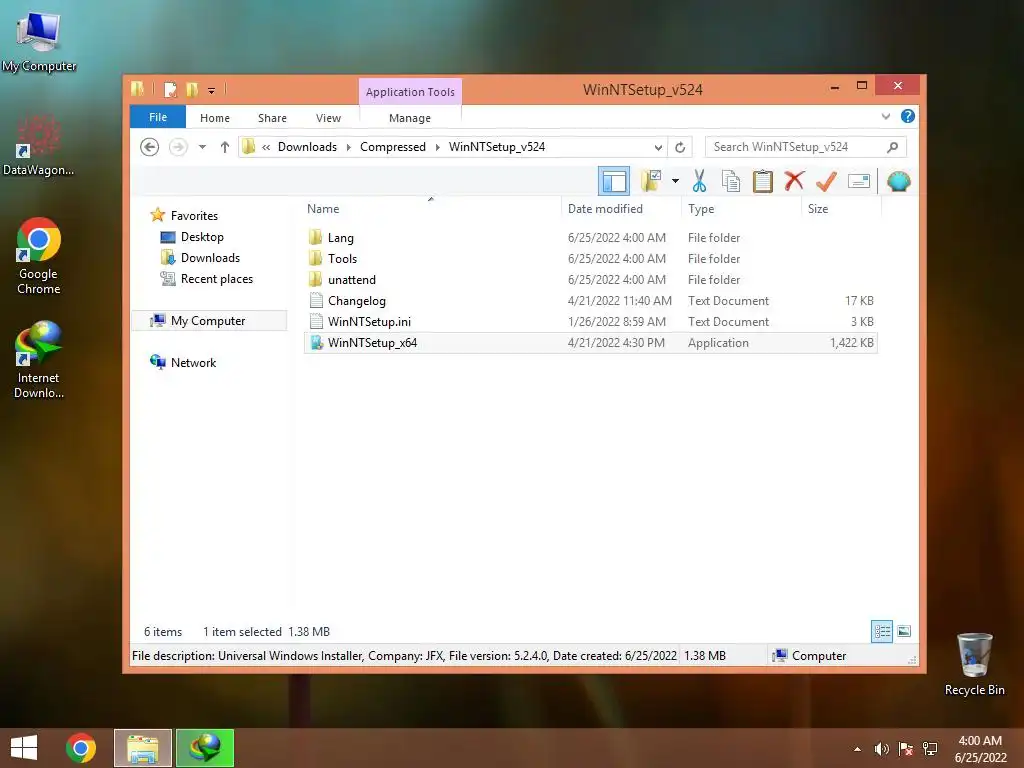The height and width of the screenshot is (768, 1024).
Task: Click the Paste clipboard icon
Action: pyautogui.click(x=762, y=181)
